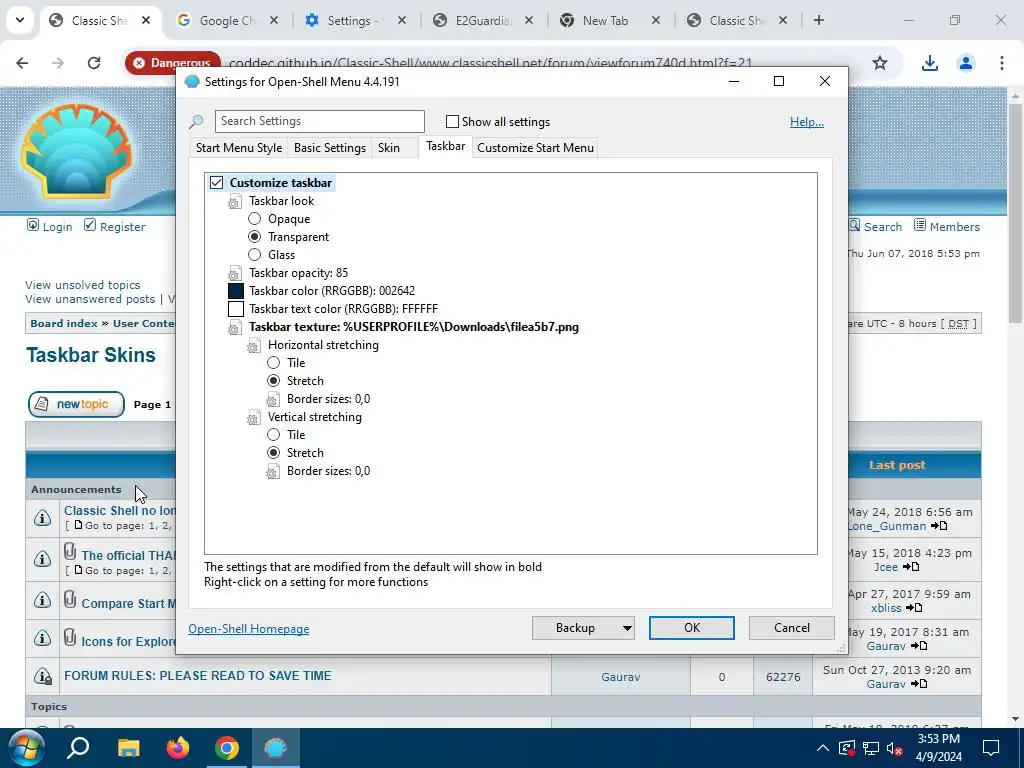Image resolution: width=1024 pixels, height=768 pixels.
Task: Click horizontal Border sizes: 0,0 under Tile/Stretch
Action: [328, 399]
